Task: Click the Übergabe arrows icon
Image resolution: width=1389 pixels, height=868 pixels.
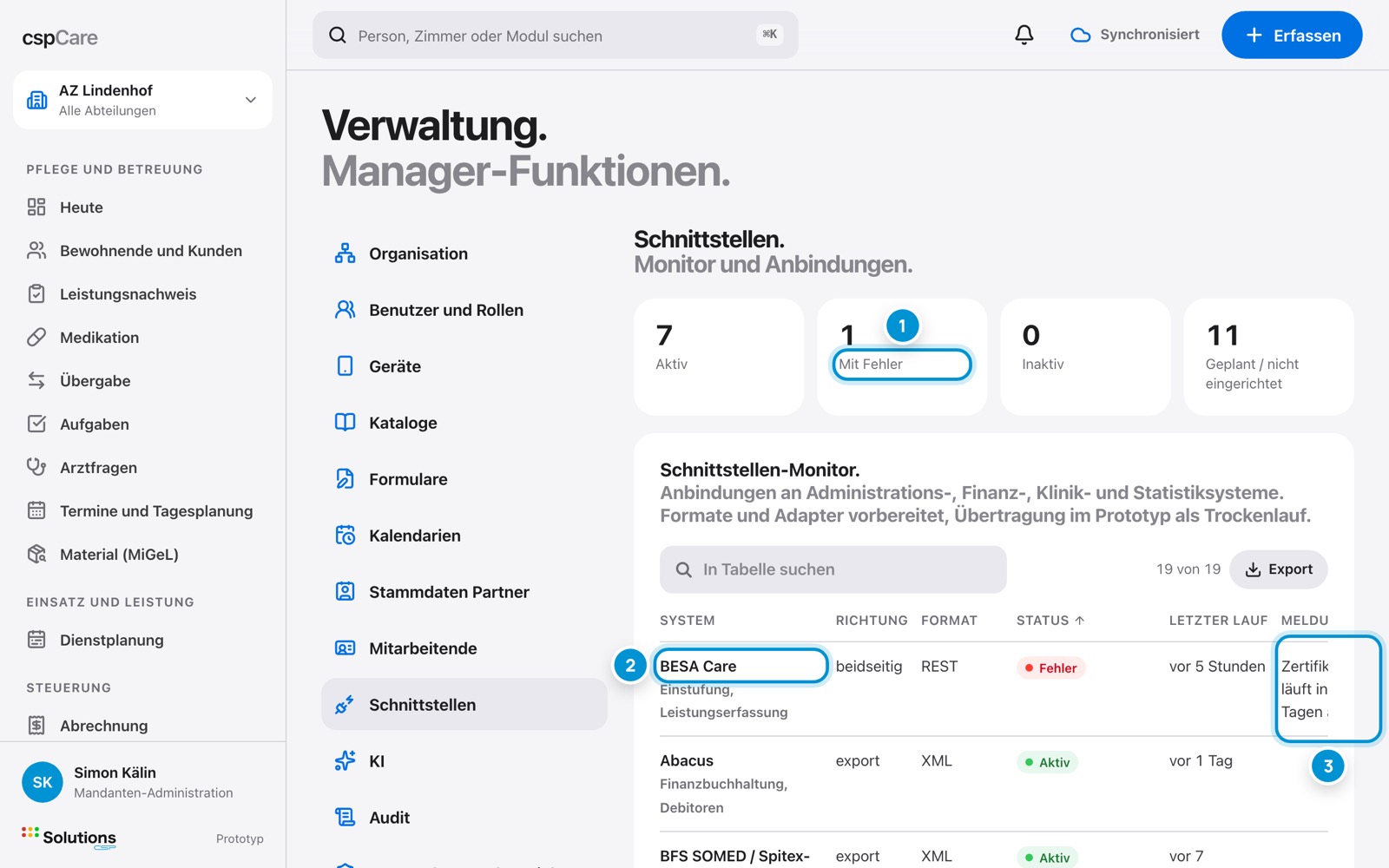Action: coord(36,380)
